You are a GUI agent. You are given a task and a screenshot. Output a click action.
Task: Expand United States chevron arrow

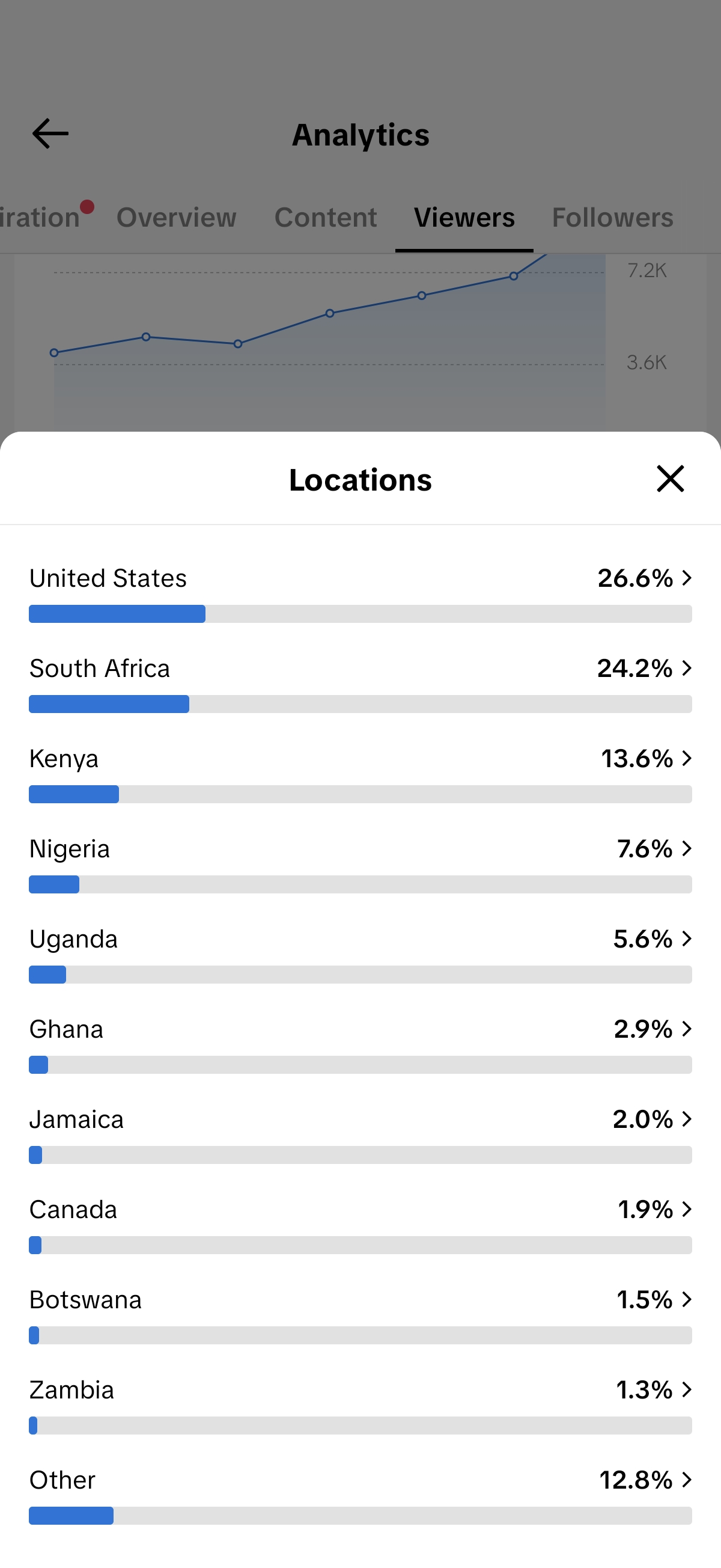687,578
